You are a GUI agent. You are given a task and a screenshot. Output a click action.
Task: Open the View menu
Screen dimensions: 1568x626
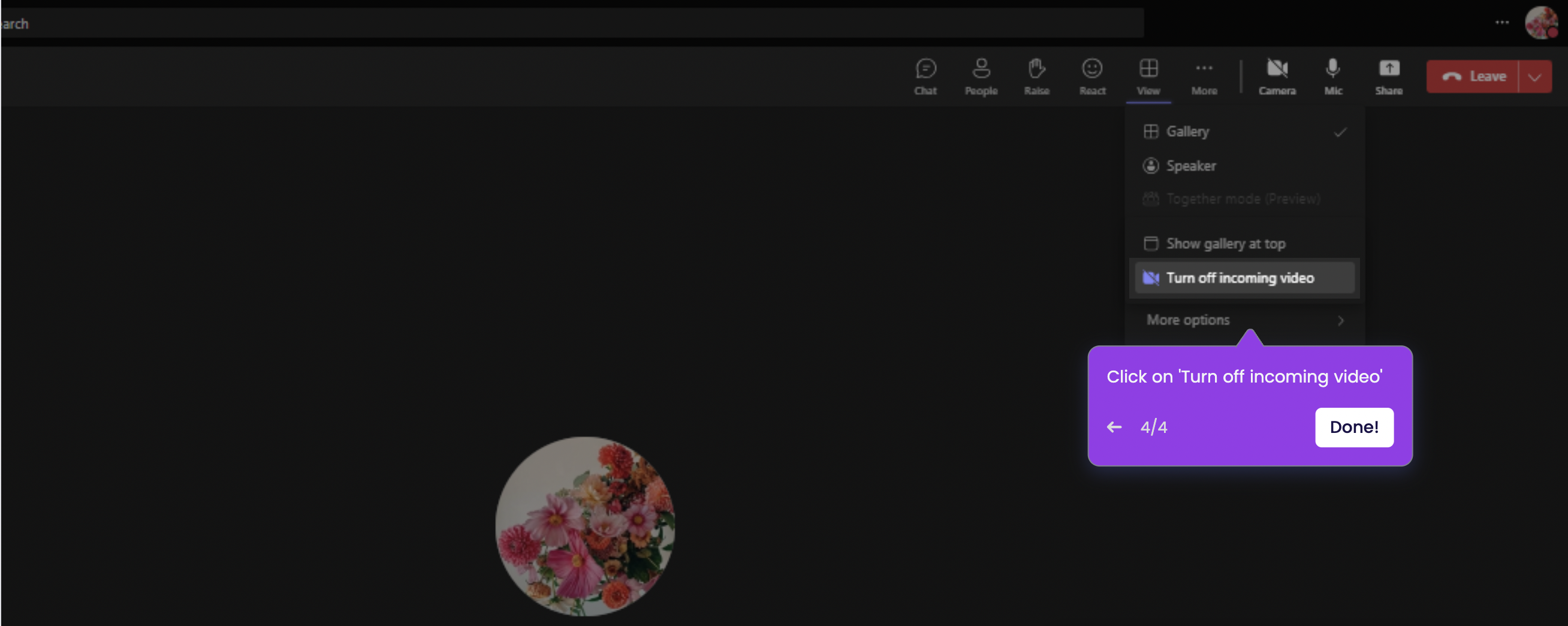1148,76
